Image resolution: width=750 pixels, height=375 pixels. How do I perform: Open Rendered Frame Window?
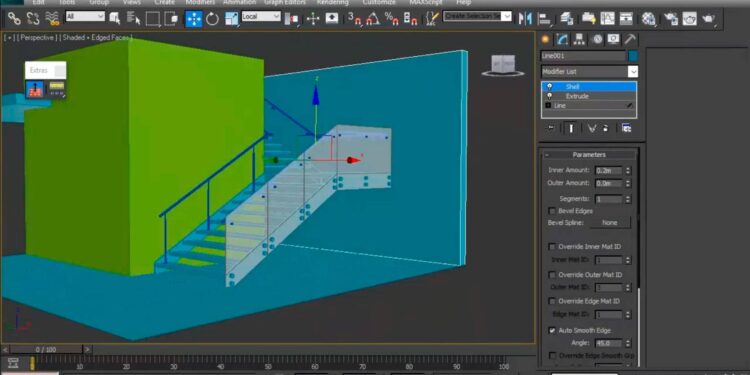click(x=689, y=18)
